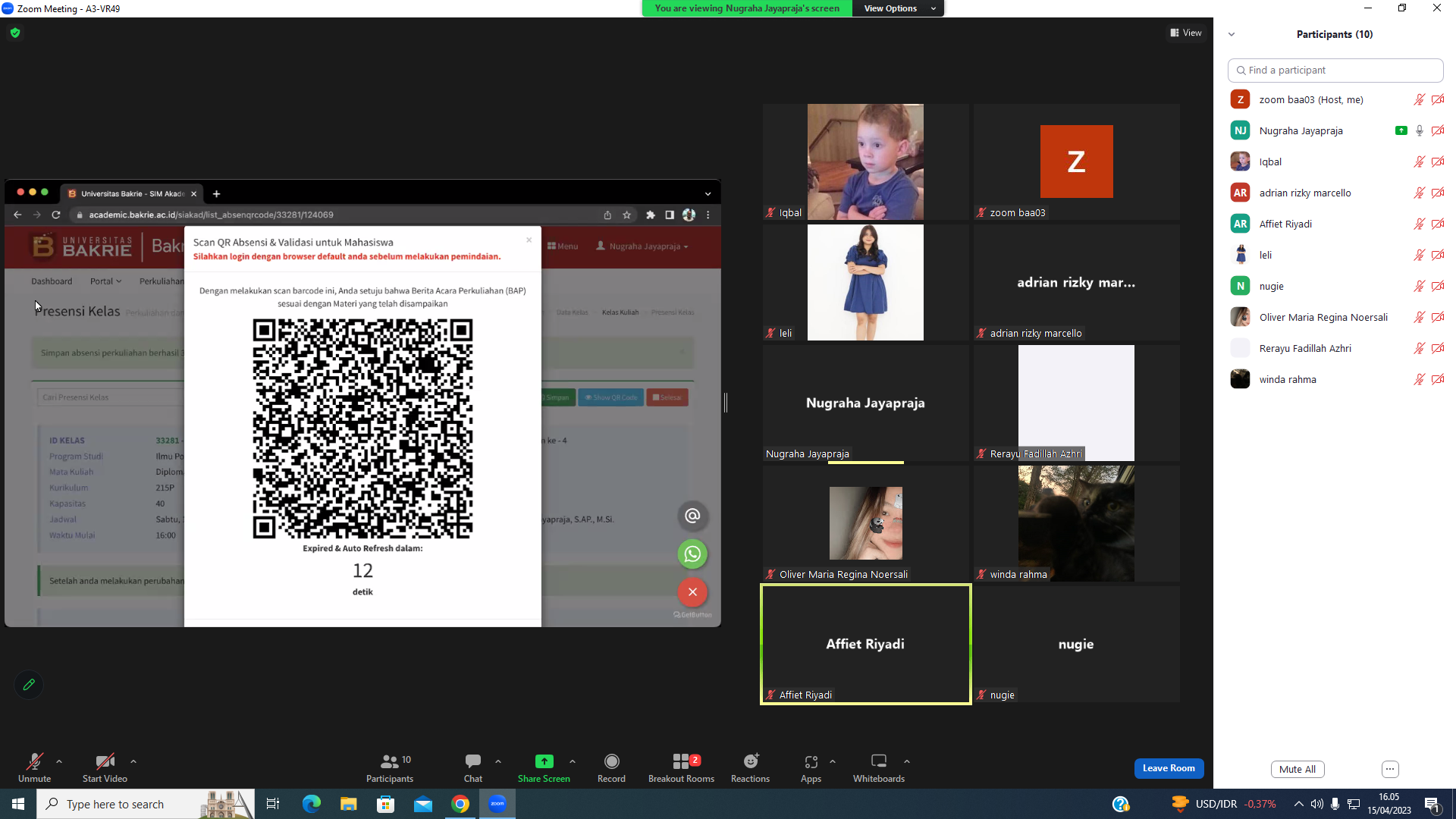The width and height of the screenshot is (1456, 819).
Task: Open the View Options dropdown
Action: (x=899, y=8)
